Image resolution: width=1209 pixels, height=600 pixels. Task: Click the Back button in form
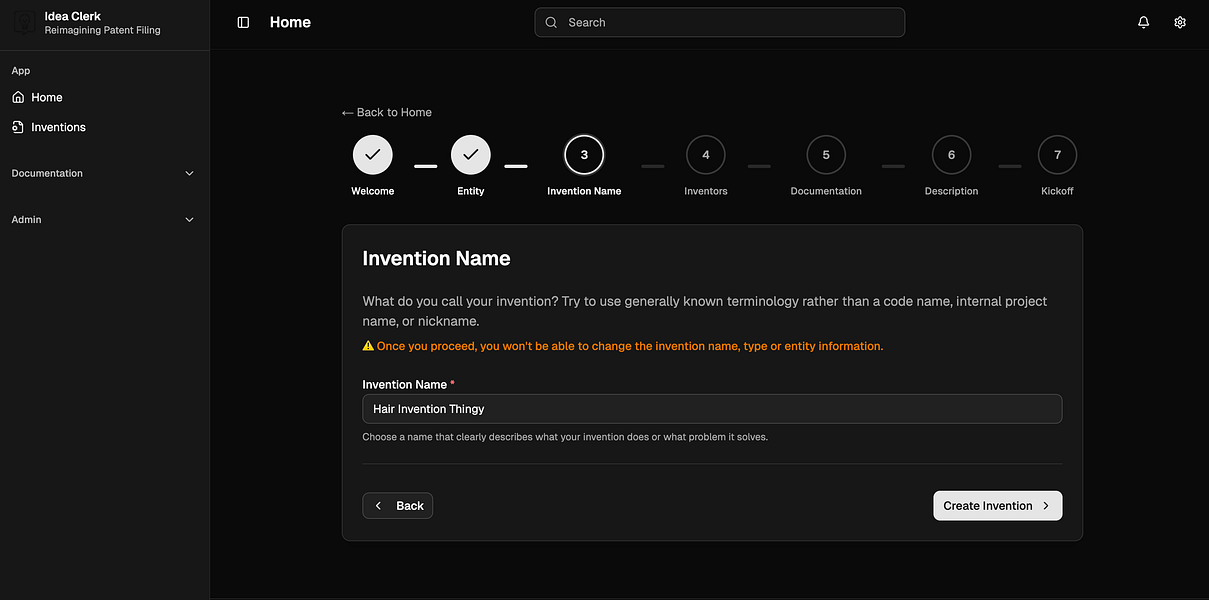pyautogui.click(x=398, y=505)
